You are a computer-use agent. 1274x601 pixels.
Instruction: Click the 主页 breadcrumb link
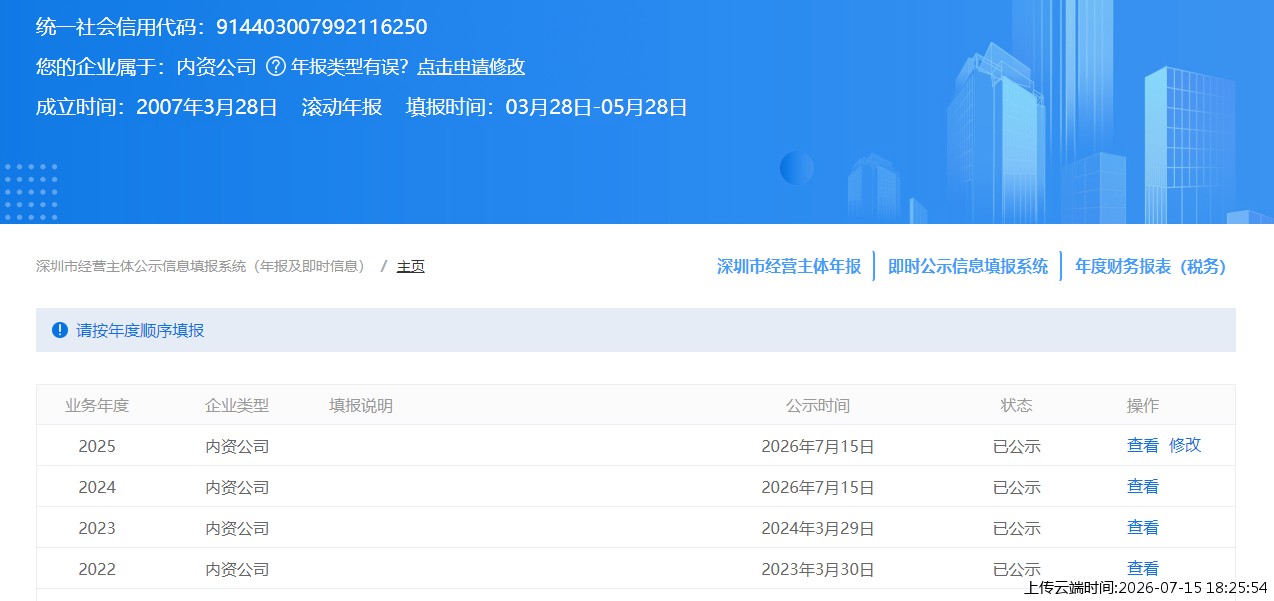411,266
